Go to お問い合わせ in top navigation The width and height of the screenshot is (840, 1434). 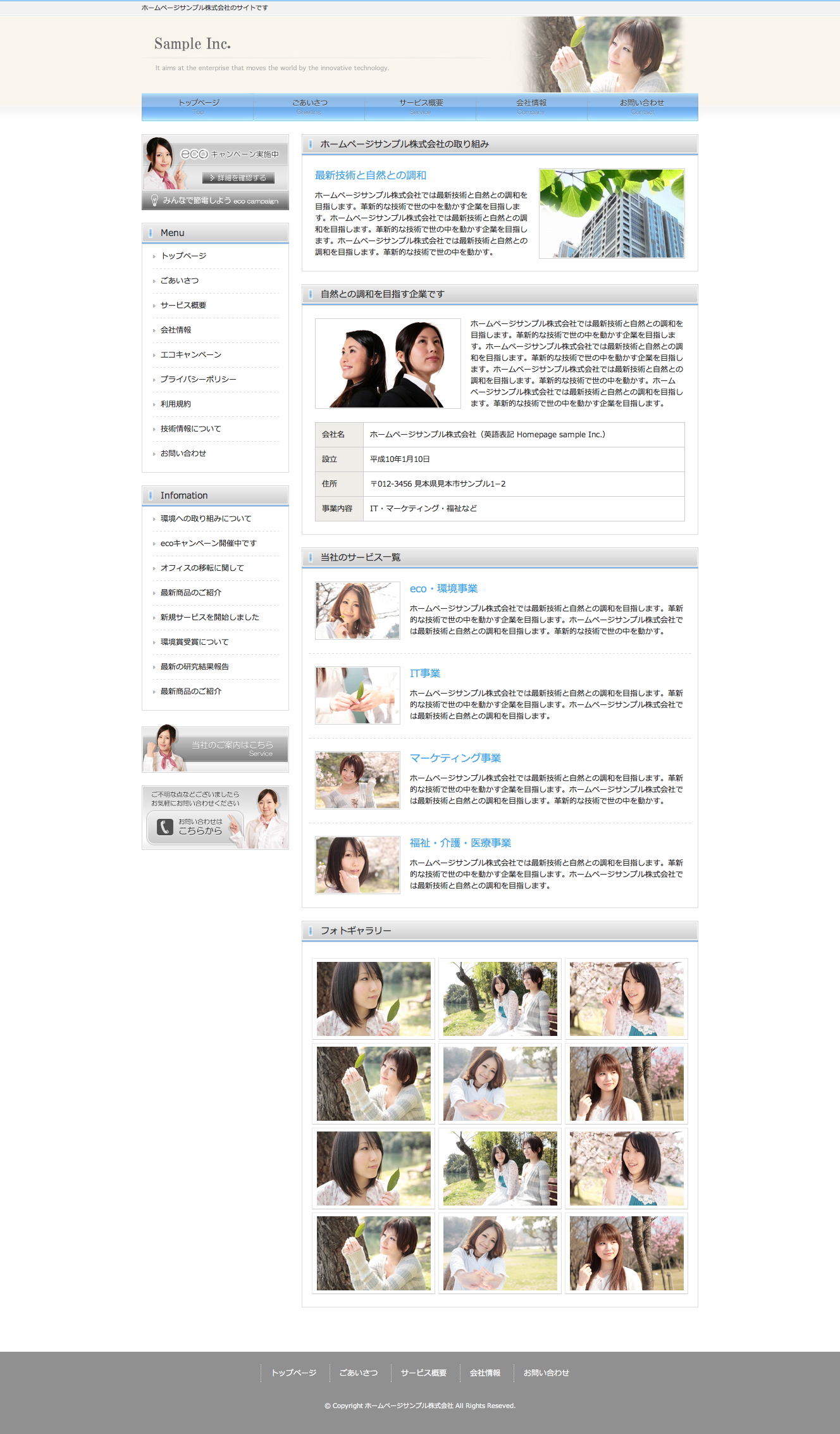pos(642,106)
